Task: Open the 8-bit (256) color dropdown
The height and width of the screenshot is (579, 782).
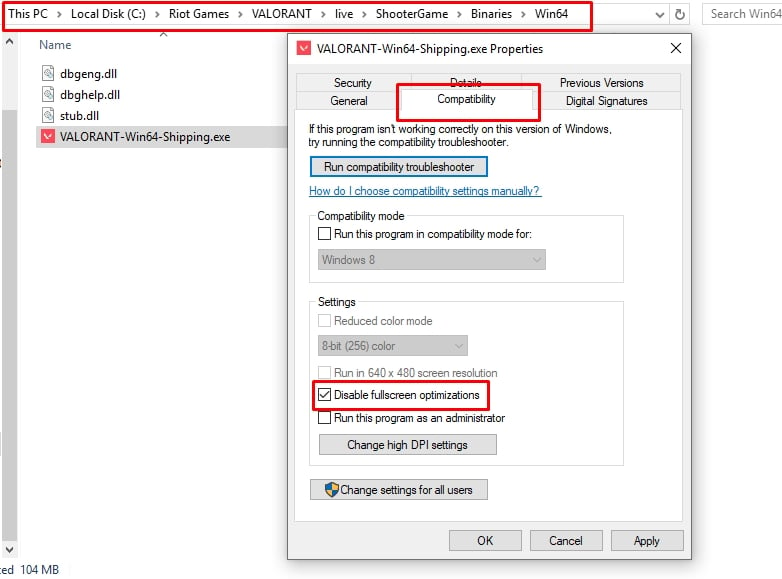Action: (393, 346)
